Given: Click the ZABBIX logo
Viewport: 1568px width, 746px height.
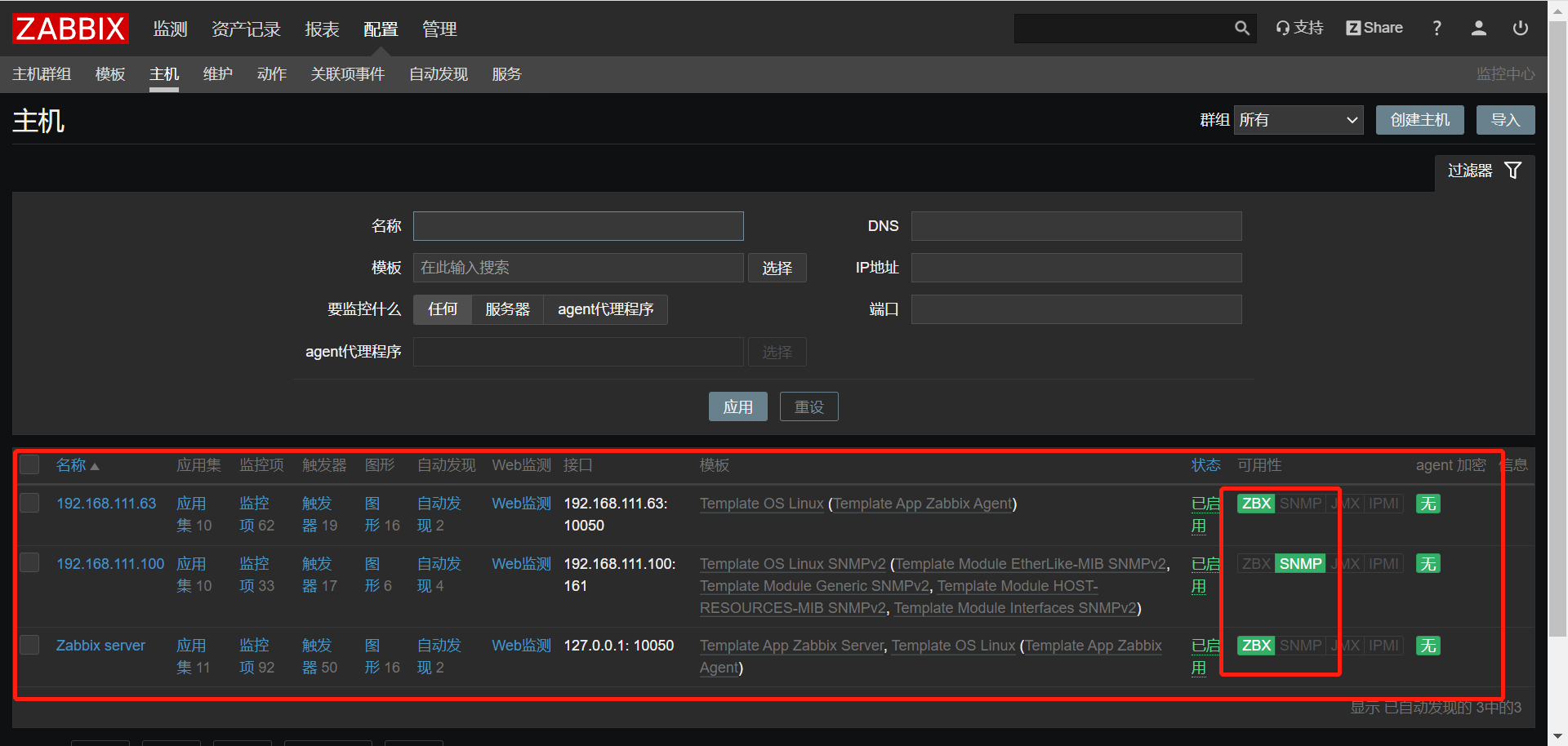Looking at the screenshot, I should (70, 29).
